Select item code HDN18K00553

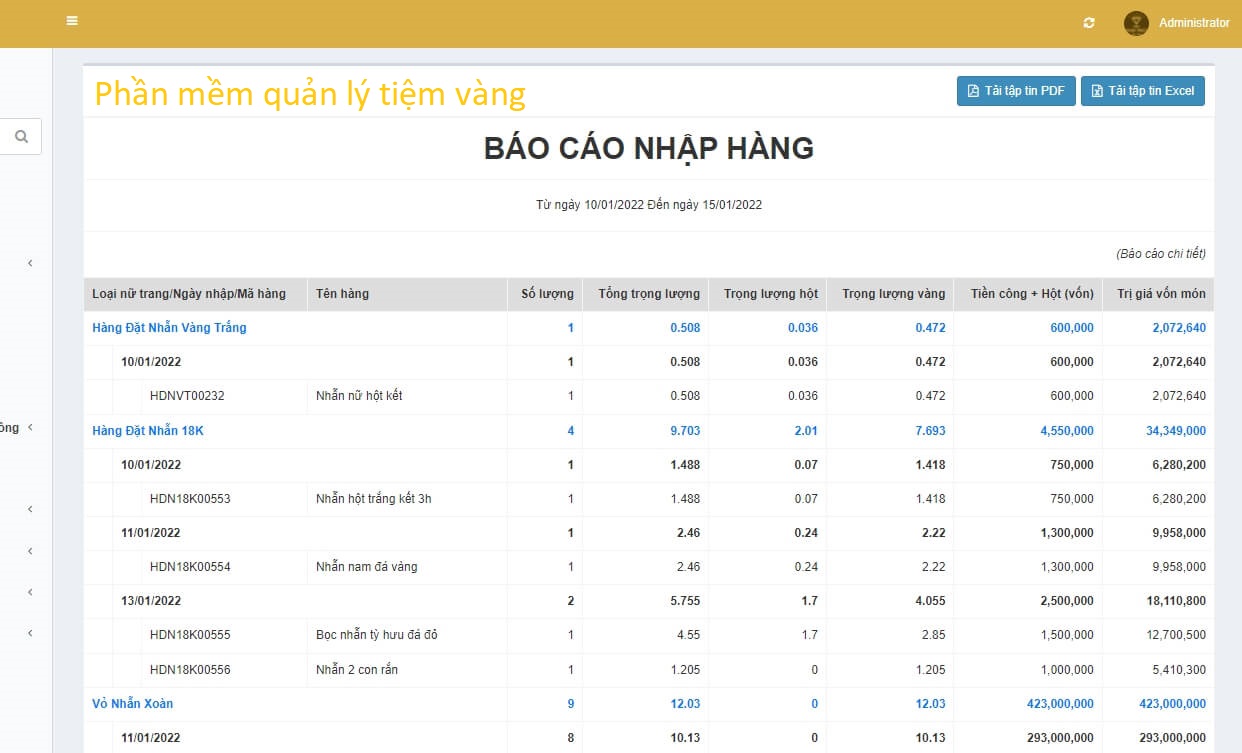190,499
